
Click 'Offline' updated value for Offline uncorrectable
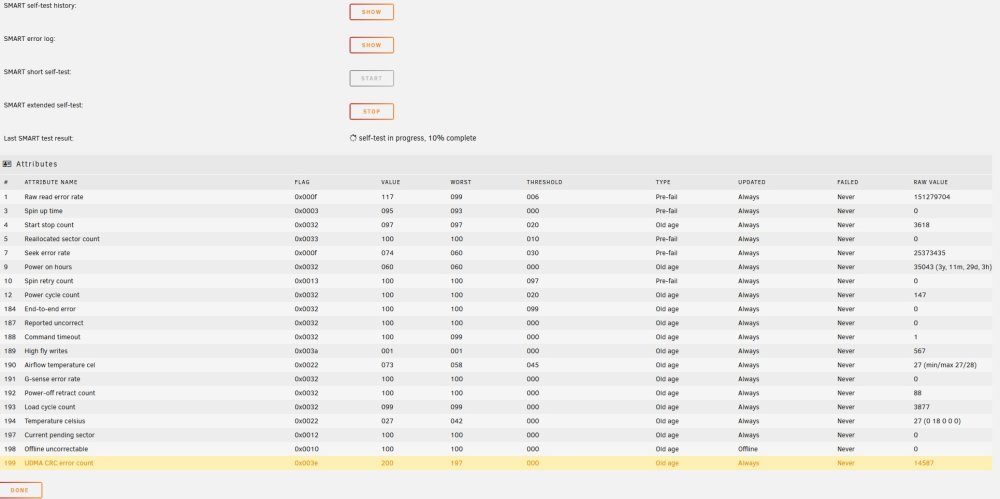coord(749,449)
